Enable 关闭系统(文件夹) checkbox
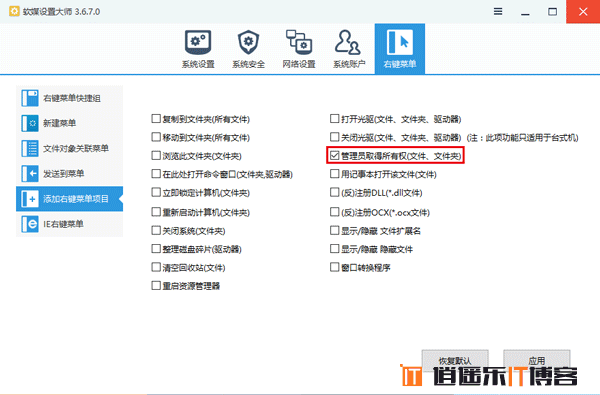600x395 pixels. [156, 230]
